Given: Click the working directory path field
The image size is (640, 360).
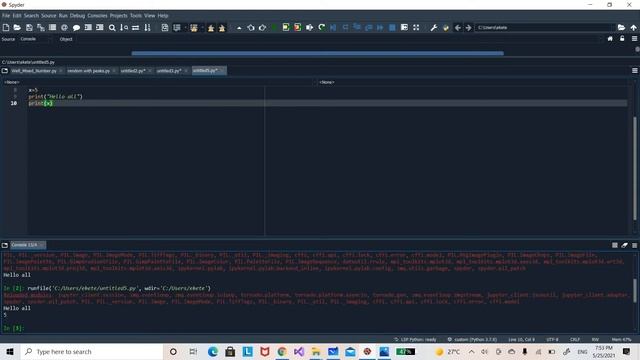Looking at the screenshot, I should 544,27.
